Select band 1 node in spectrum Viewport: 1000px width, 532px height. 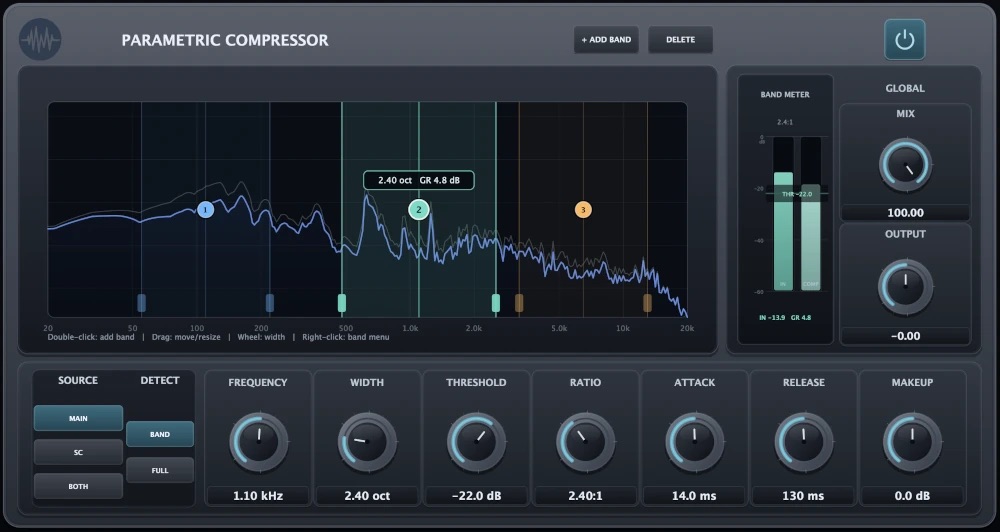click(205, 209)
